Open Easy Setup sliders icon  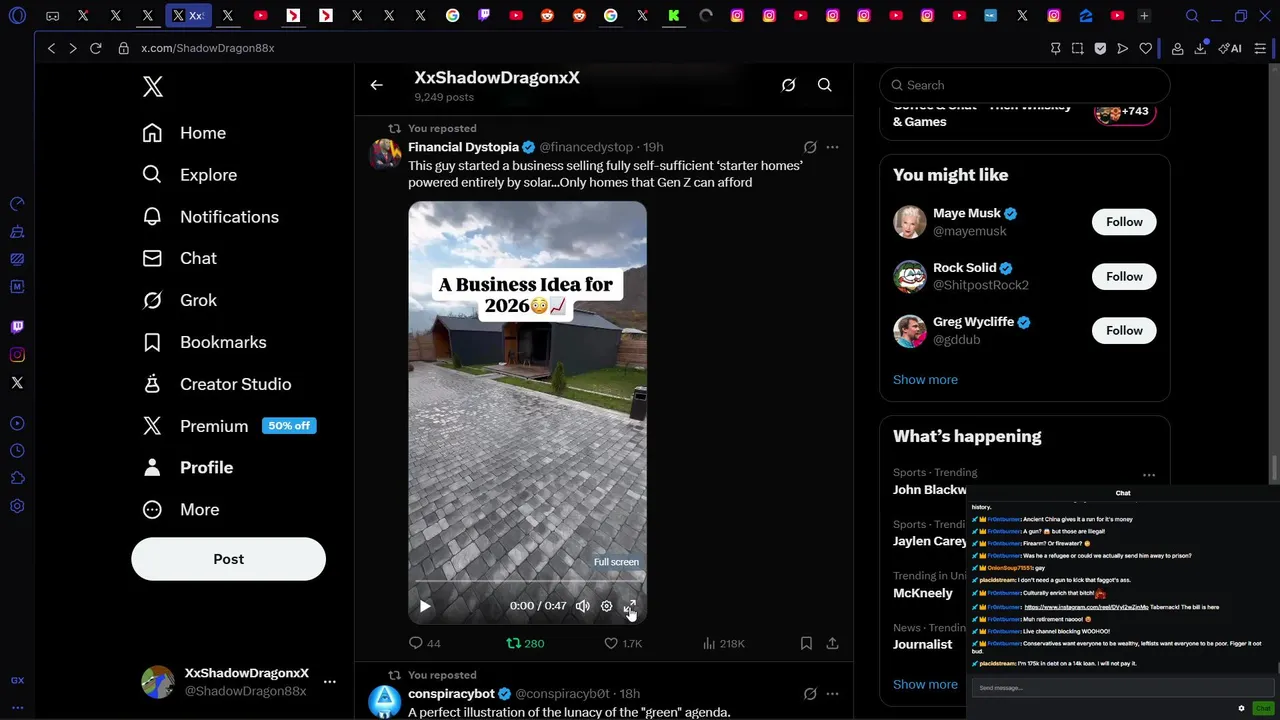click(1261, 48)
